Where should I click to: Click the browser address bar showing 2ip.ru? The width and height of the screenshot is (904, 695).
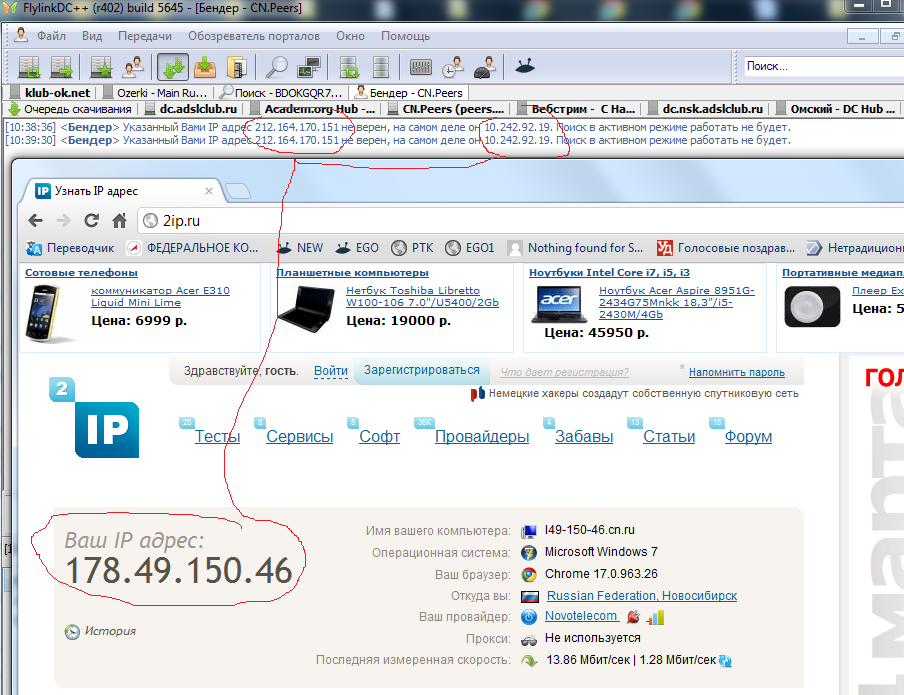[522, 220]
